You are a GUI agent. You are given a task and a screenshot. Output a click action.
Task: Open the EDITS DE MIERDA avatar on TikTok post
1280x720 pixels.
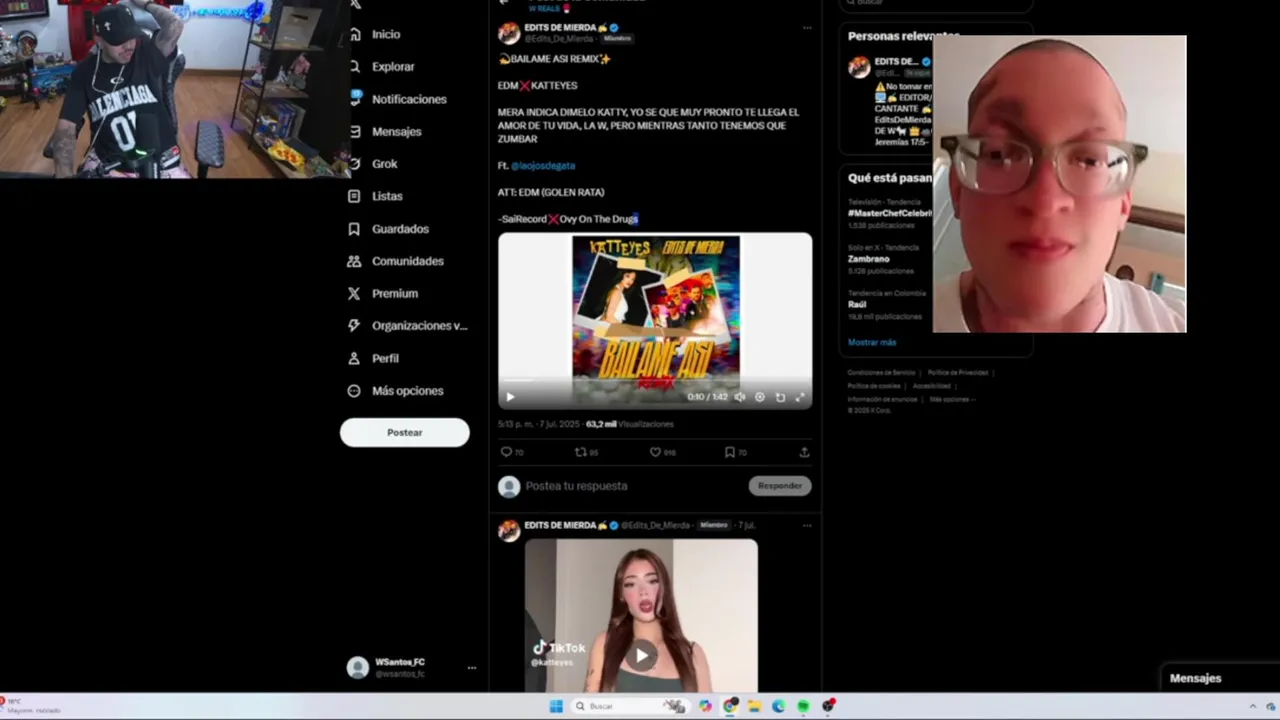[509, 530]
